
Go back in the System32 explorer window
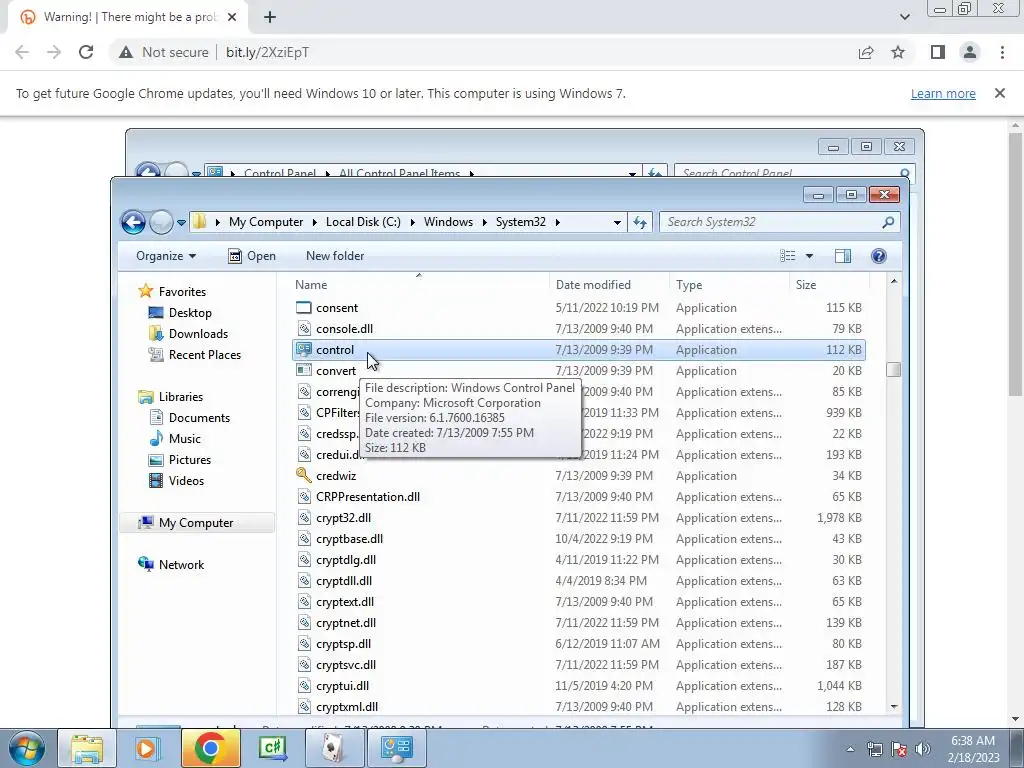point(133,222)
